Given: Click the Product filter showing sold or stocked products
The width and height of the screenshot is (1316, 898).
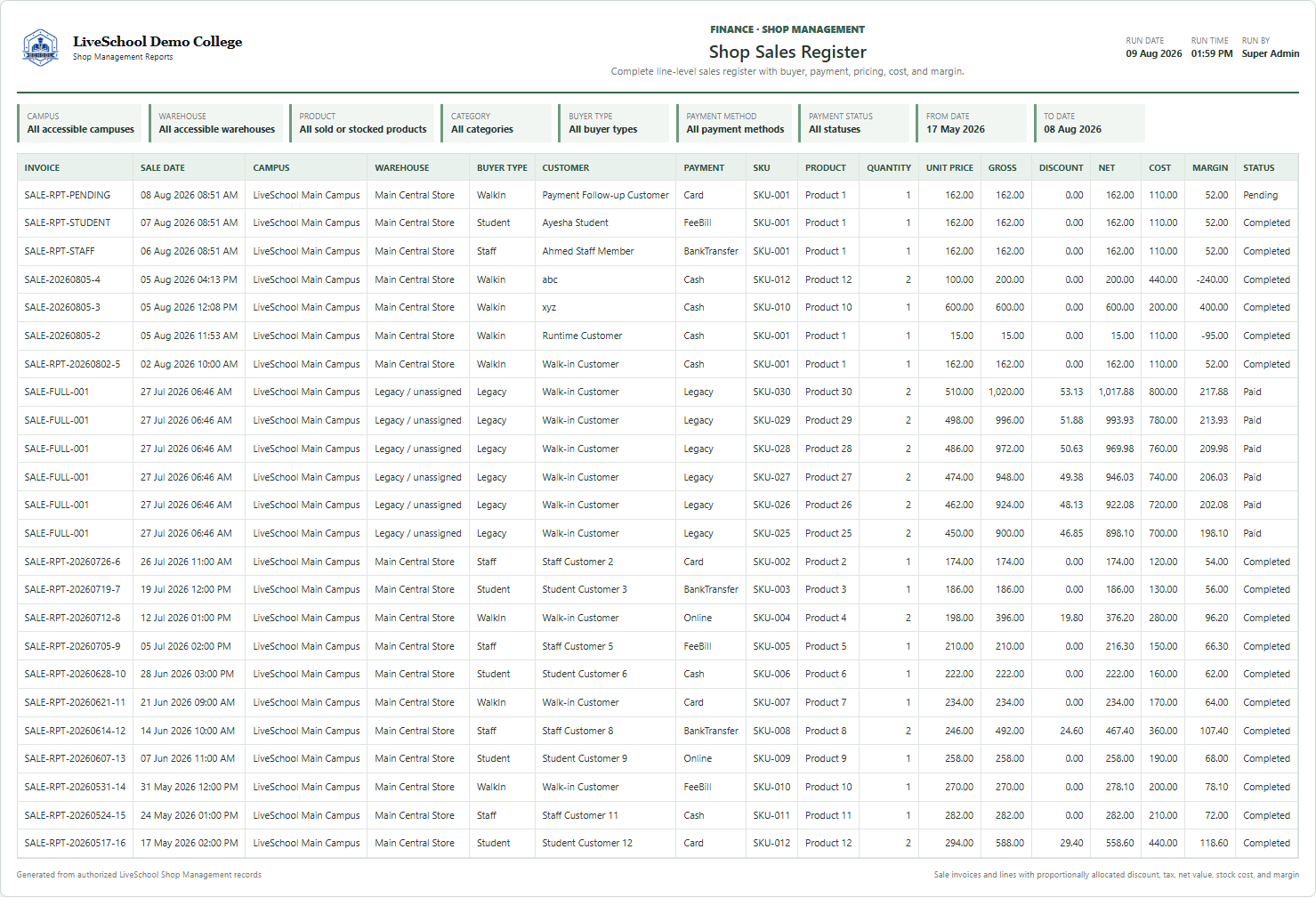Looking at the screenshot, I should (x=362, y=123).
